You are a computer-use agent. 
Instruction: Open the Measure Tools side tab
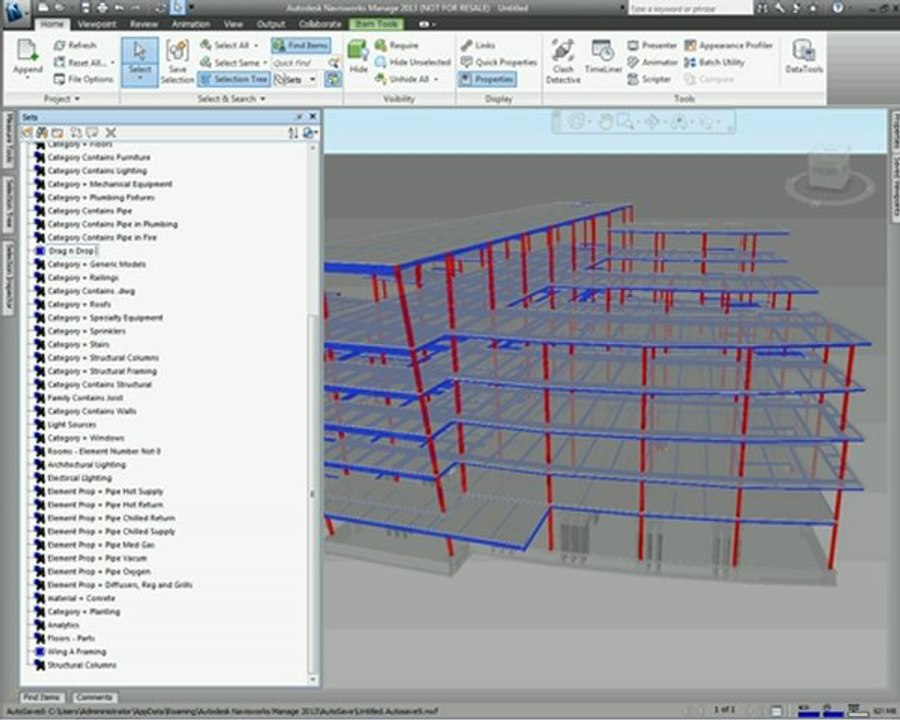pyautogui.click(x=9, y=138)
